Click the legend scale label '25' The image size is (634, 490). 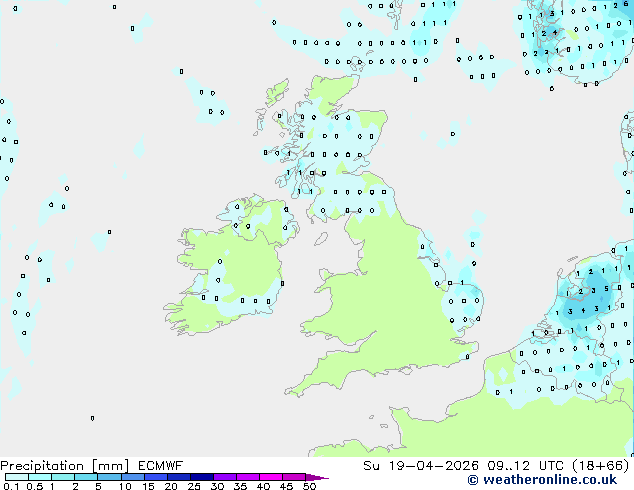pos(194,486)
